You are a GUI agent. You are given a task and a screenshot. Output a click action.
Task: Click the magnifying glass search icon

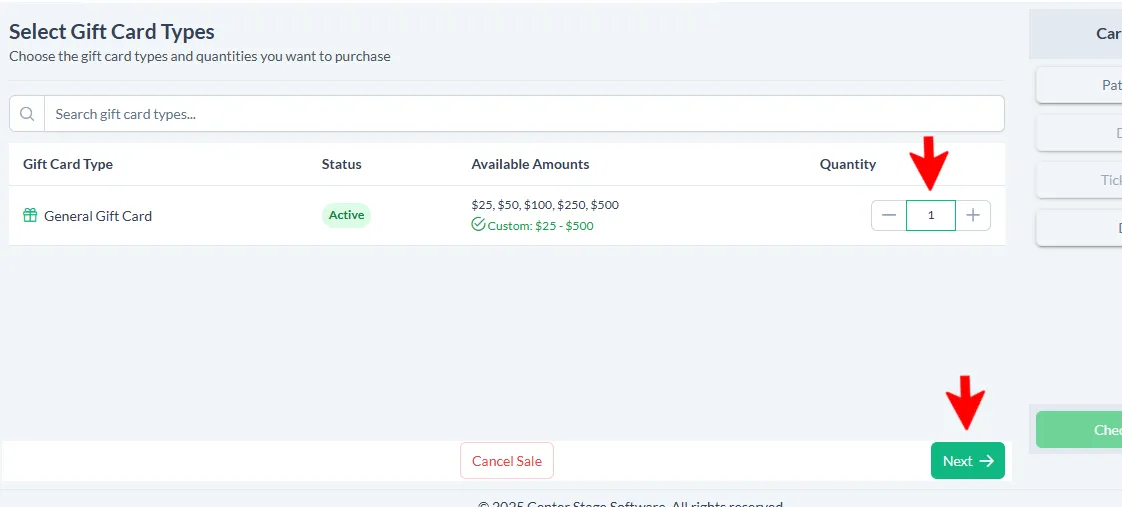tap(27, 114)
